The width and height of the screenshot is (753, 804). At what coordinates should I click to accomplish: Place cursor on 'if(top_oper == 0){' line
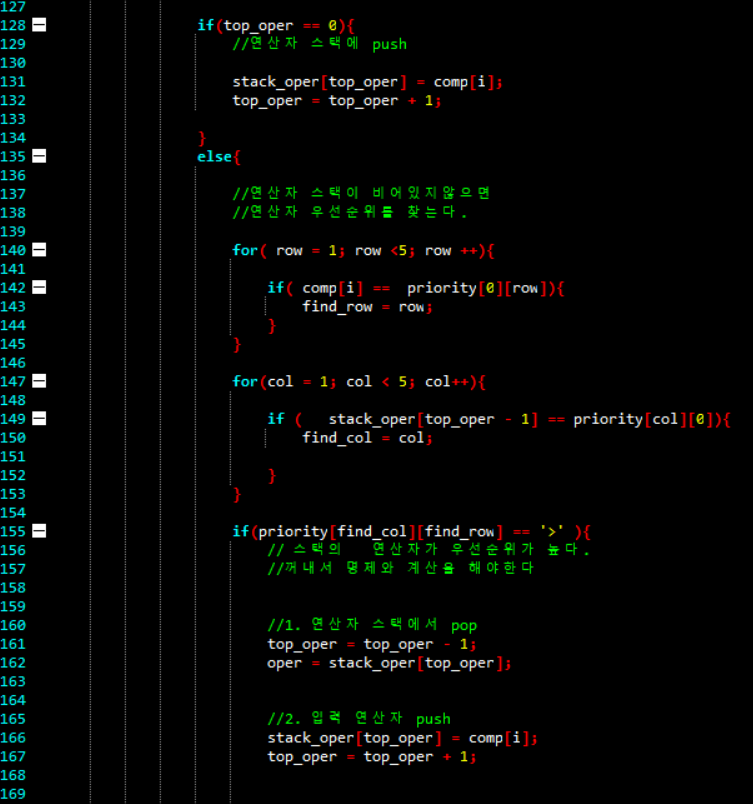coord(276,25)
